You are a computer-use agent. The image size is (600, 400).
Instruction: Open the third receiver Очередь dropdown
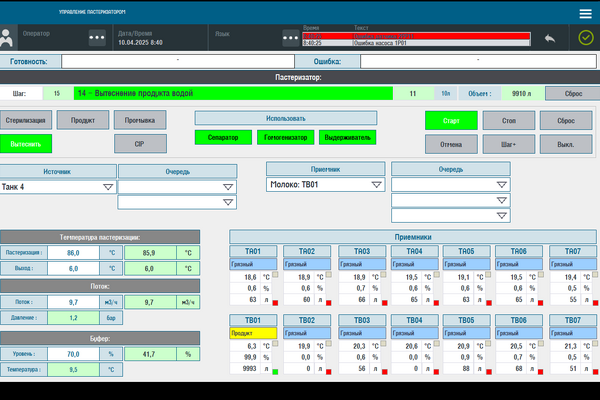pyautogui.click(x=451, y=216)
